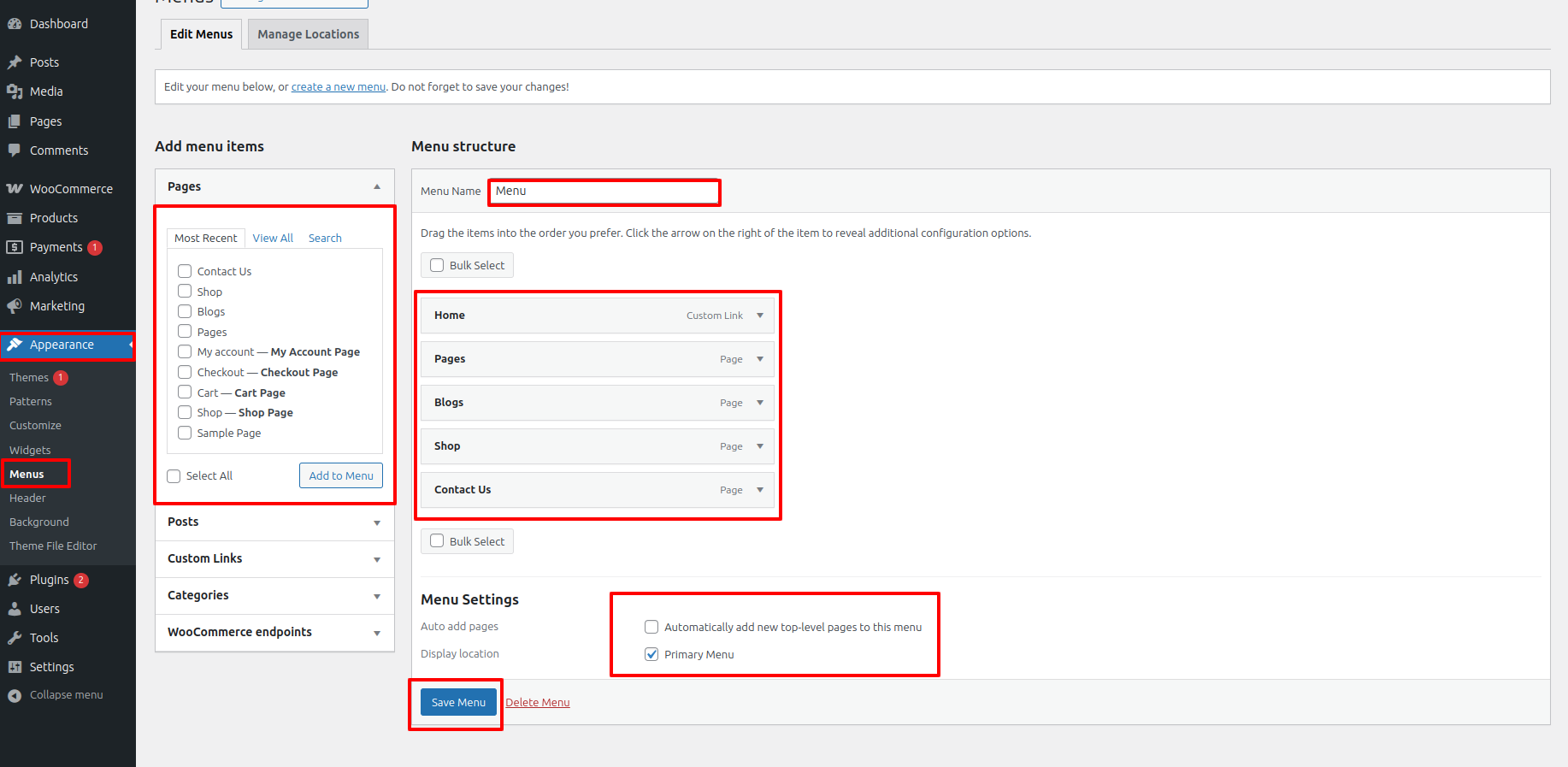Click the Tools wrench icon
1568x767 pixels.
[x=15, y=638]
